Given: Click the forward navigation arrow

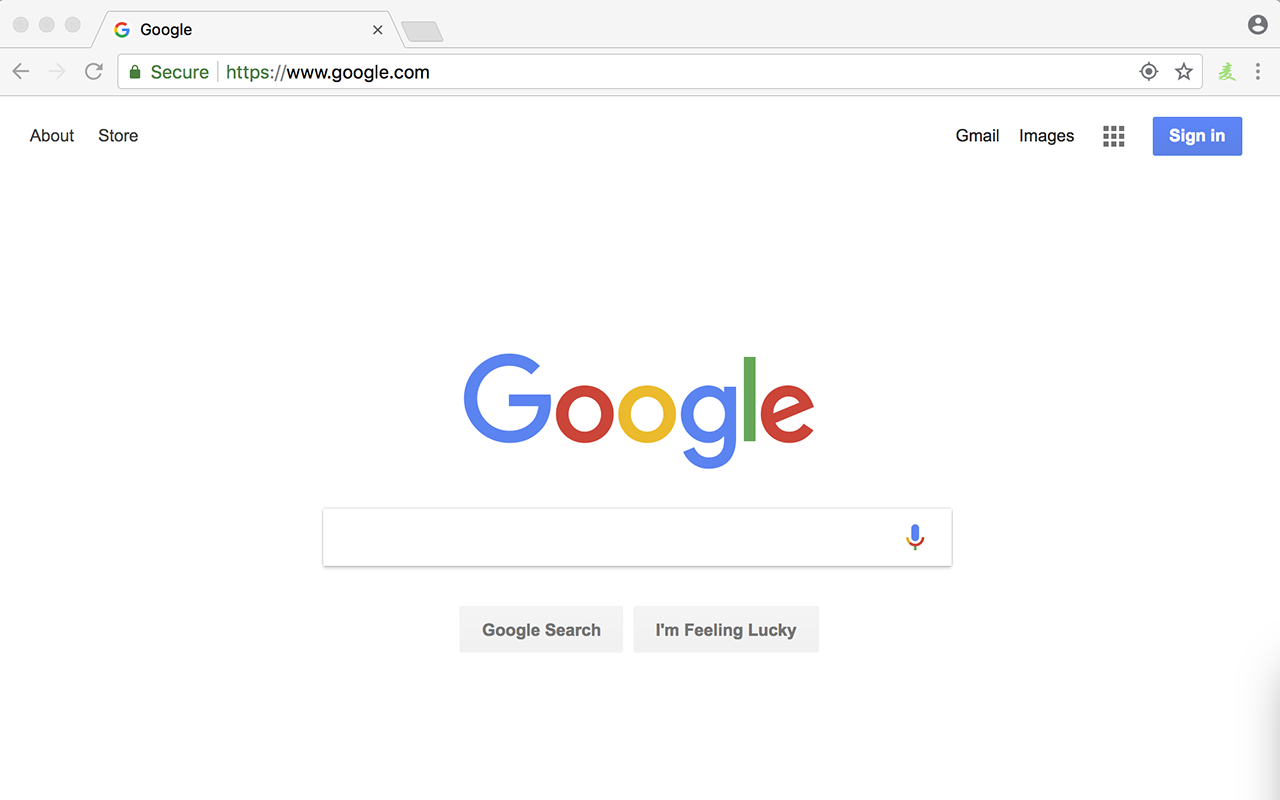Looking at the screenshot, I should (57, 71).
